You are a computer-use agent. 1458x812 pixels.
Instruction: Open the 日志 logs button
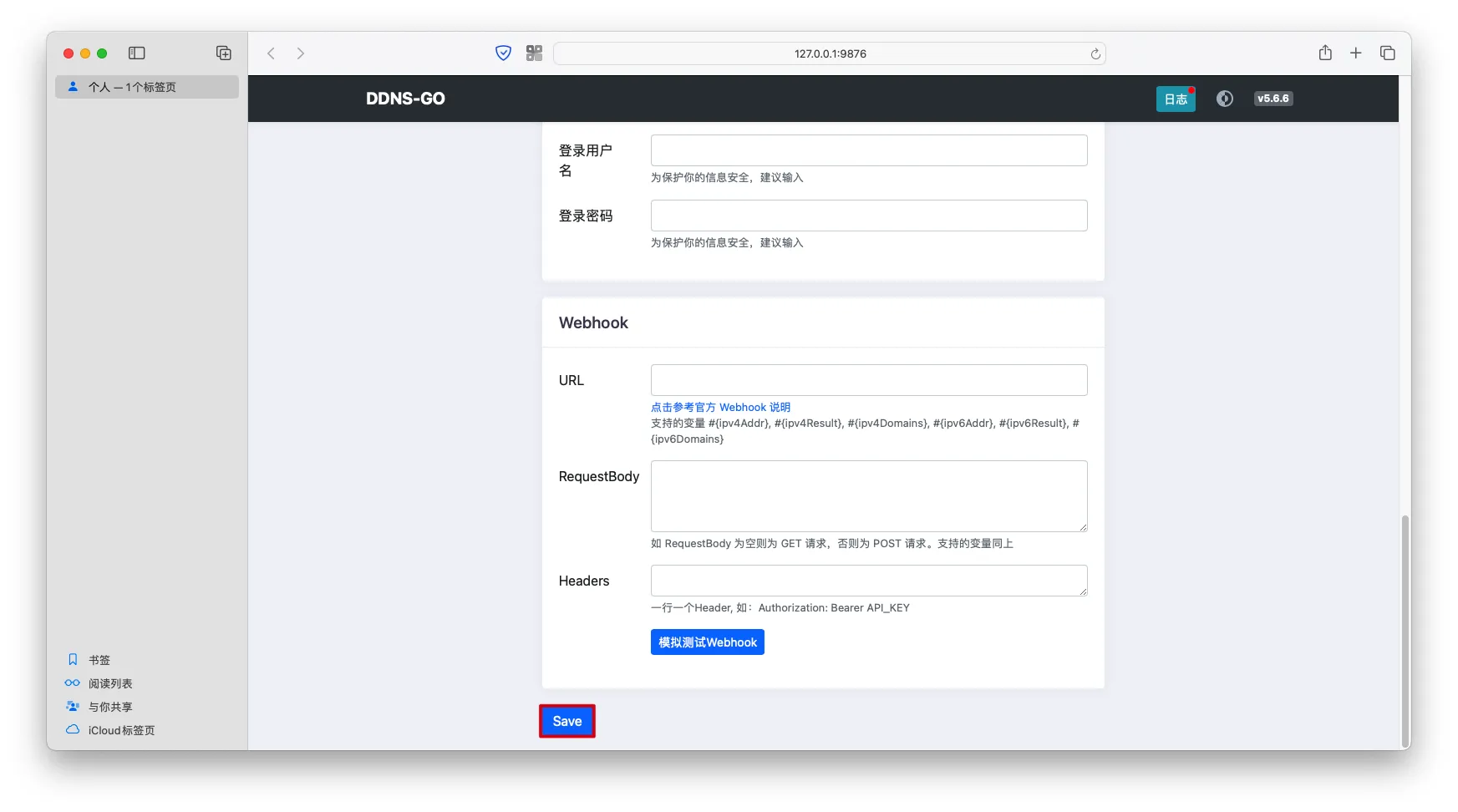(1176, 99)
